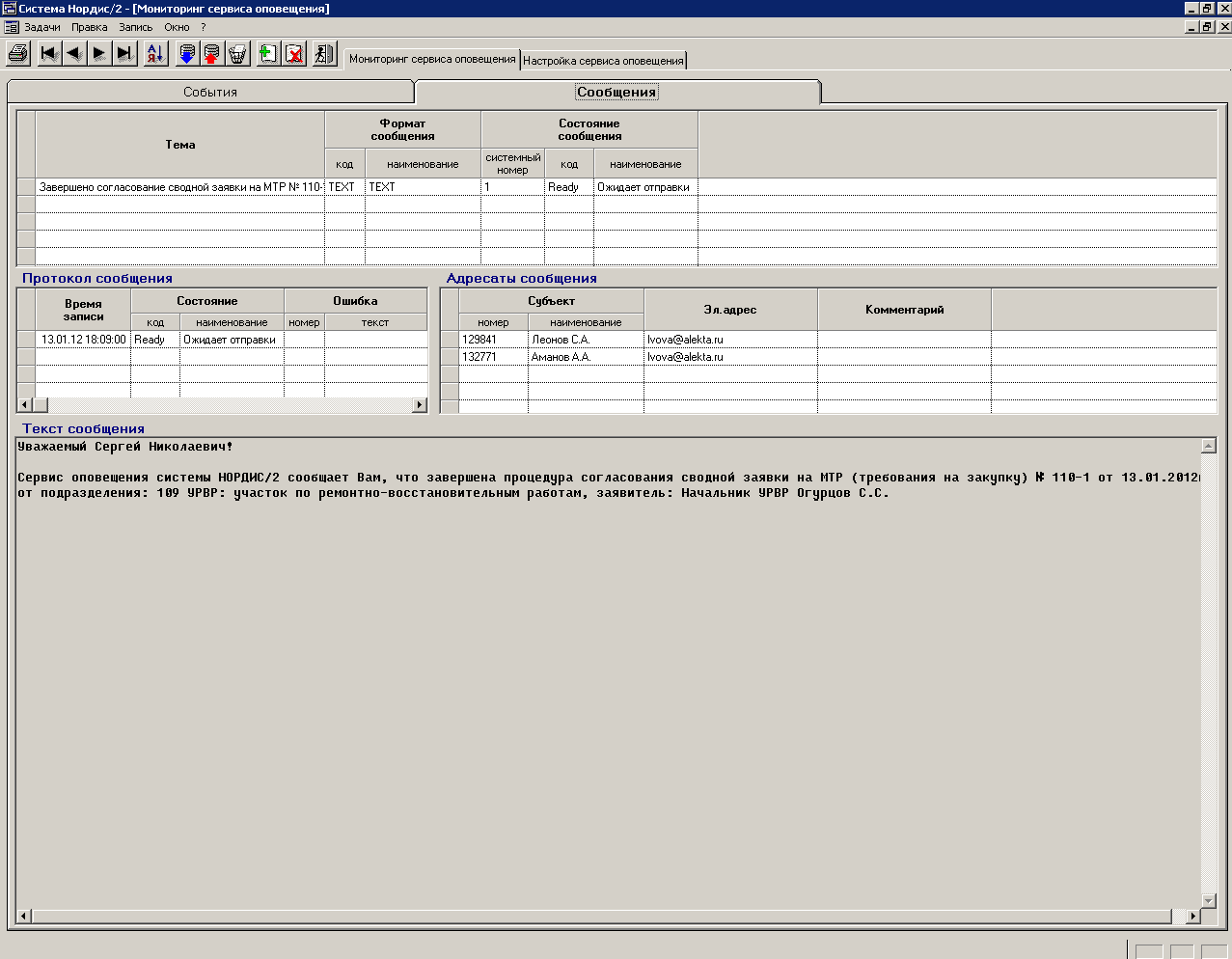Click the recipient name Леонов С.А.
The image size is (1232, 959).
coord(586,340)
